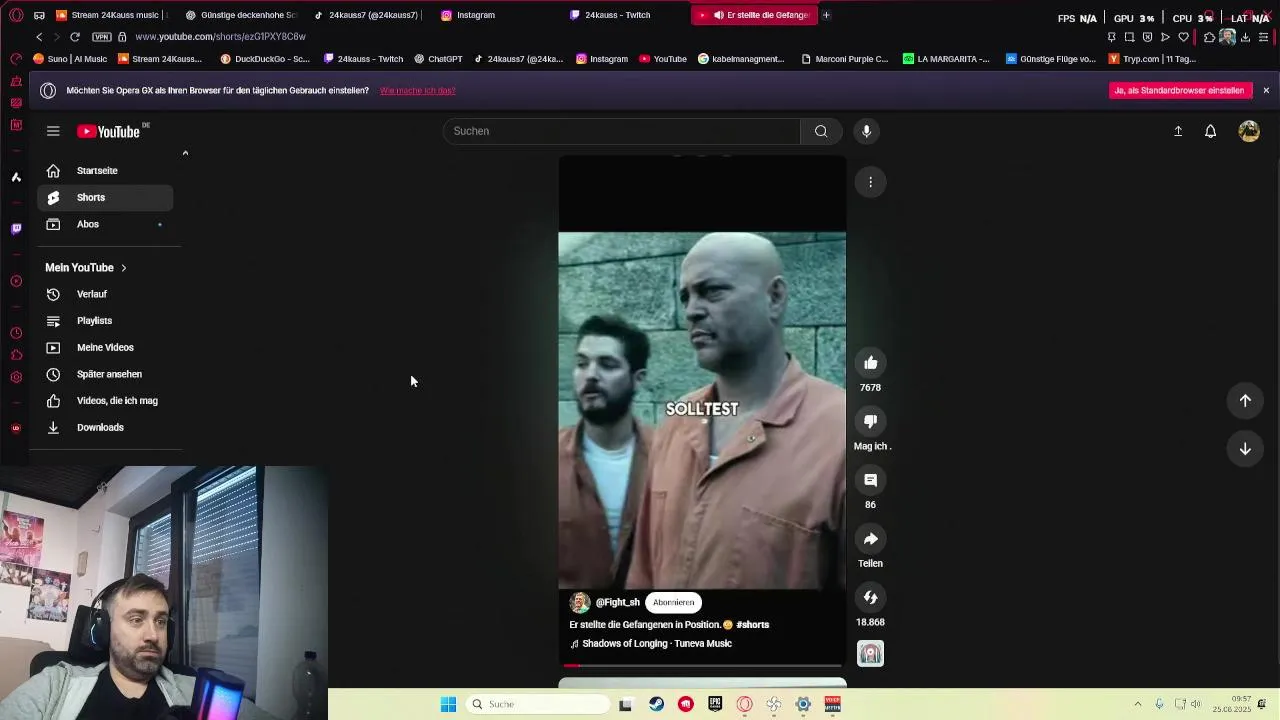
Task: Like the Short with thumbs up
Action: [x=871, y=363]
